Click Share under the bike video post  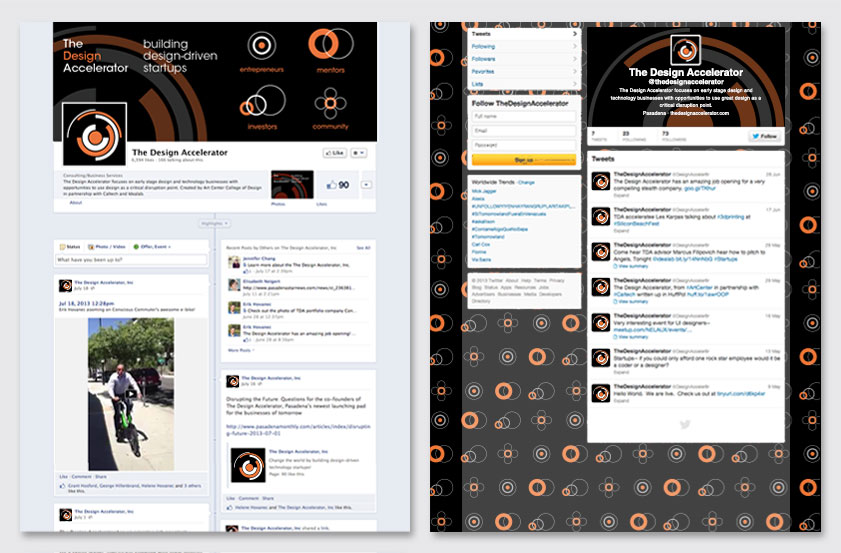[x=101, y=476]
